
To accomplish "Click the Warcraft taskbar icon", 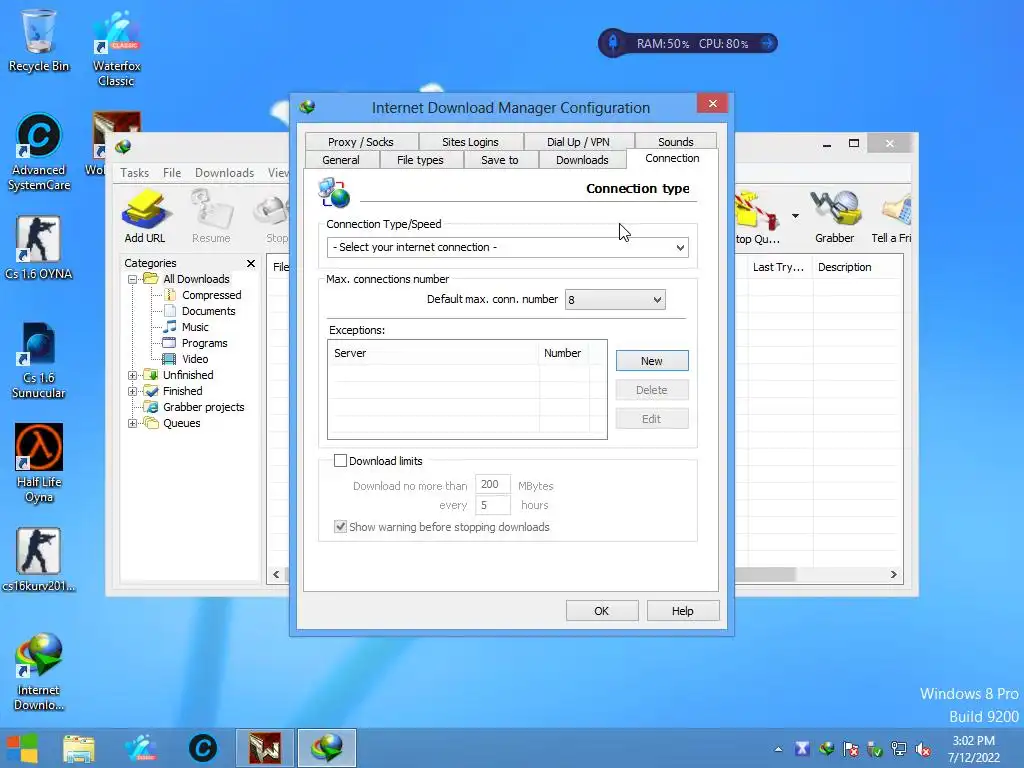I will coord(264,748).
